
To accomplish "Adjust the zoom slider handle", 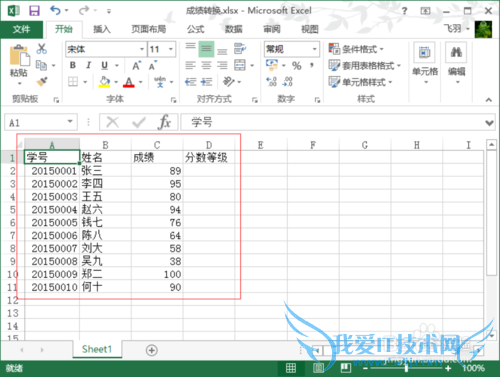I will tap(406, 368).
